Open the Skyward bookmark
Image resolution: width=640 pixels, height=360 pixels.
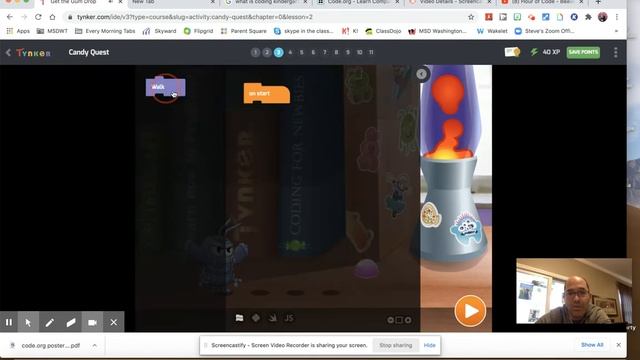pyautogui.click(x=160, y=31)
